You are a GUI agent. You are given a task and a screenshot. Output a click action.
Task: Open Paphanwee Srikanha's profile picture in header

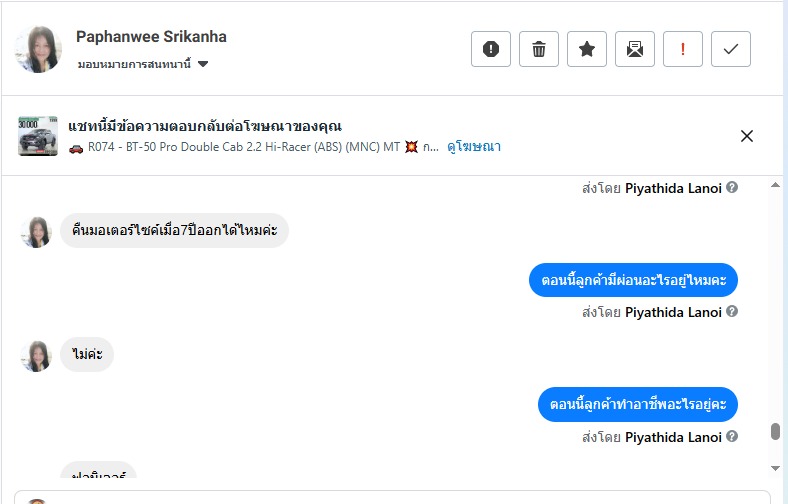(39, 49)
